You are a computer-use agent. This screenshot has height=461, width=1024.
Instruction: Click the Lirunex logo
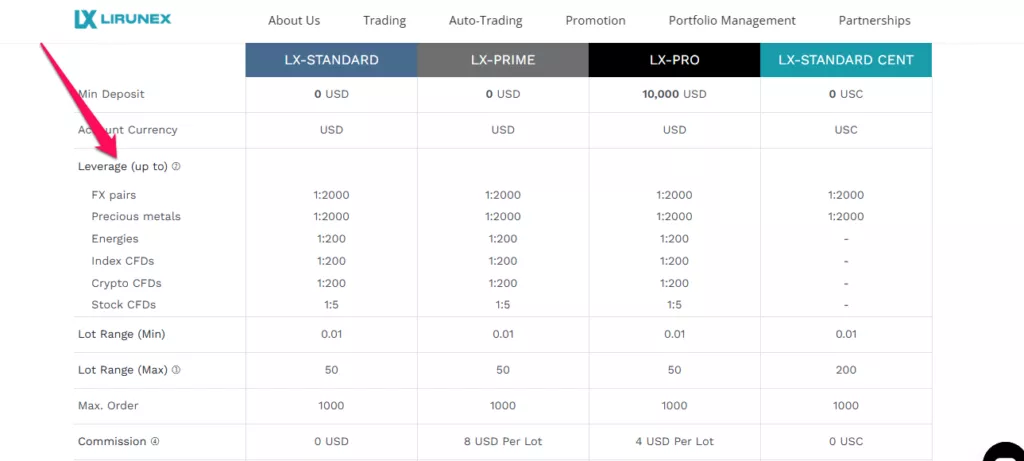123,20
